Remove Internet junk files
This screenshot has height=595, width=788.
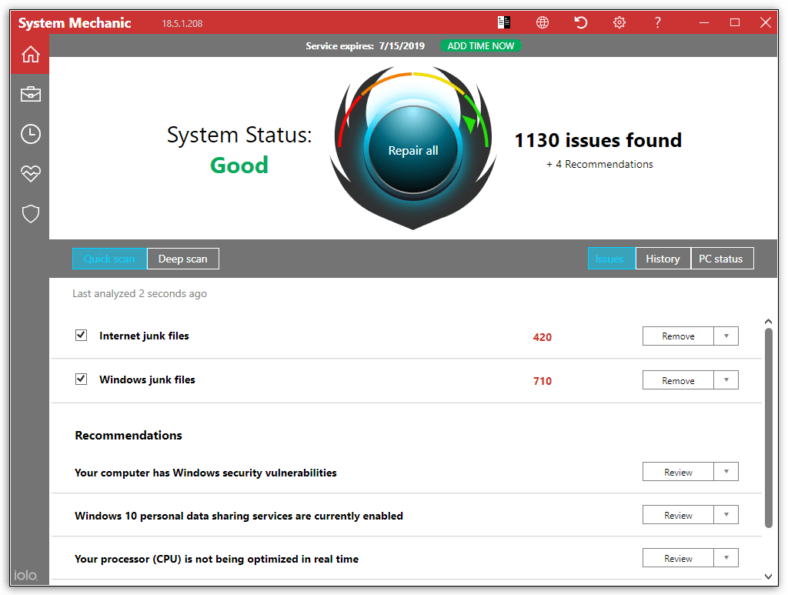(678, 336)
